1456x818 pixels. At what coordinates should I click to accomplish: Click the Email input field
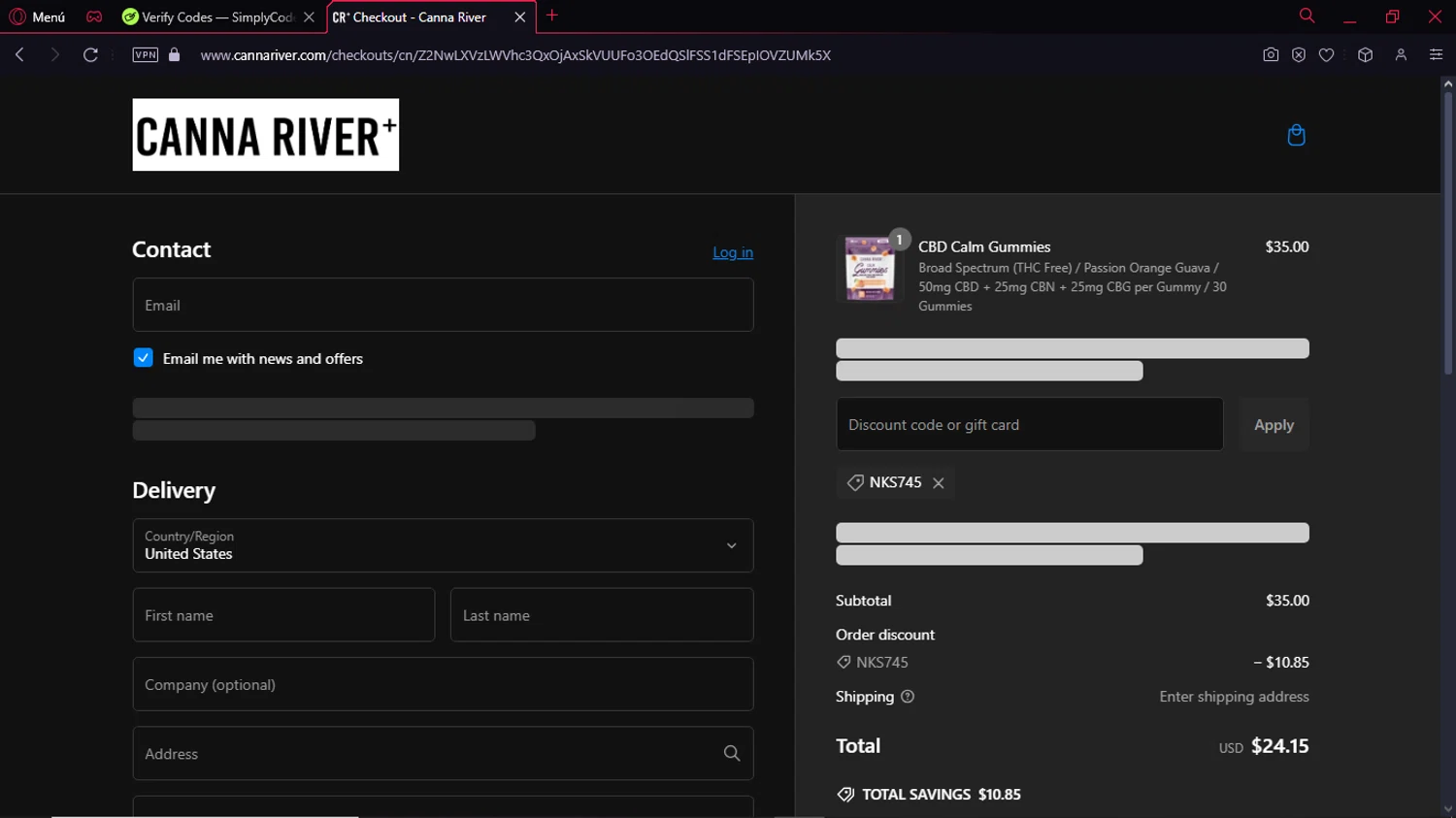coord(443,305)
